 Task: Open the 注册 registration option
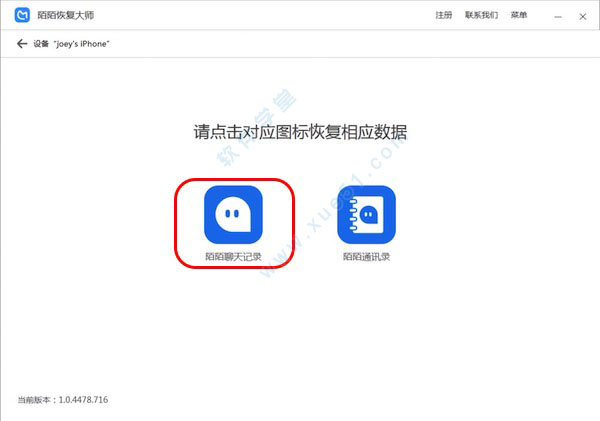pyautogui.click(x=444, y=16)
